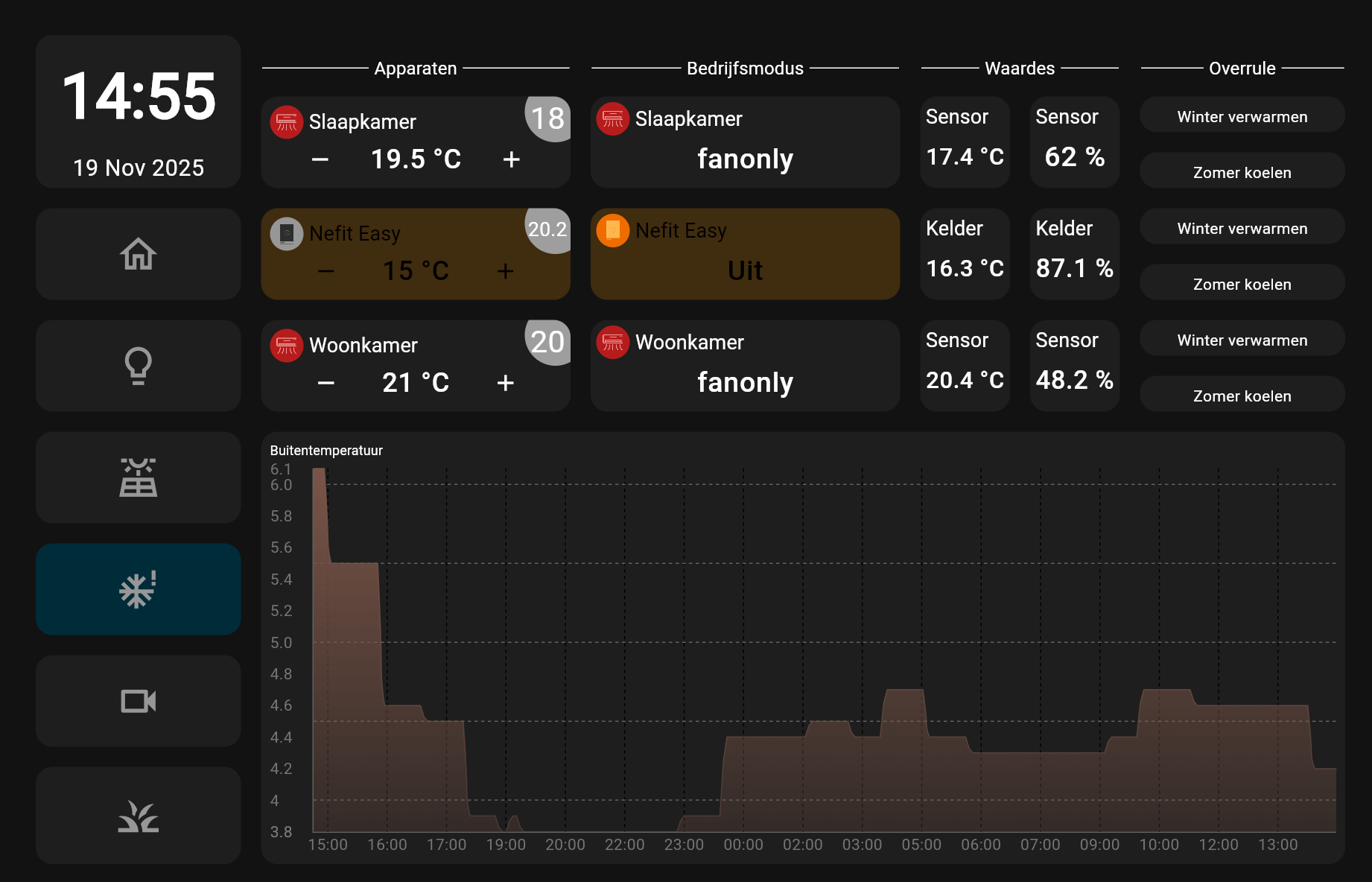Open Woonkamer fanonly mode card
Screen dimensions: 1372x882
point(746,366)
